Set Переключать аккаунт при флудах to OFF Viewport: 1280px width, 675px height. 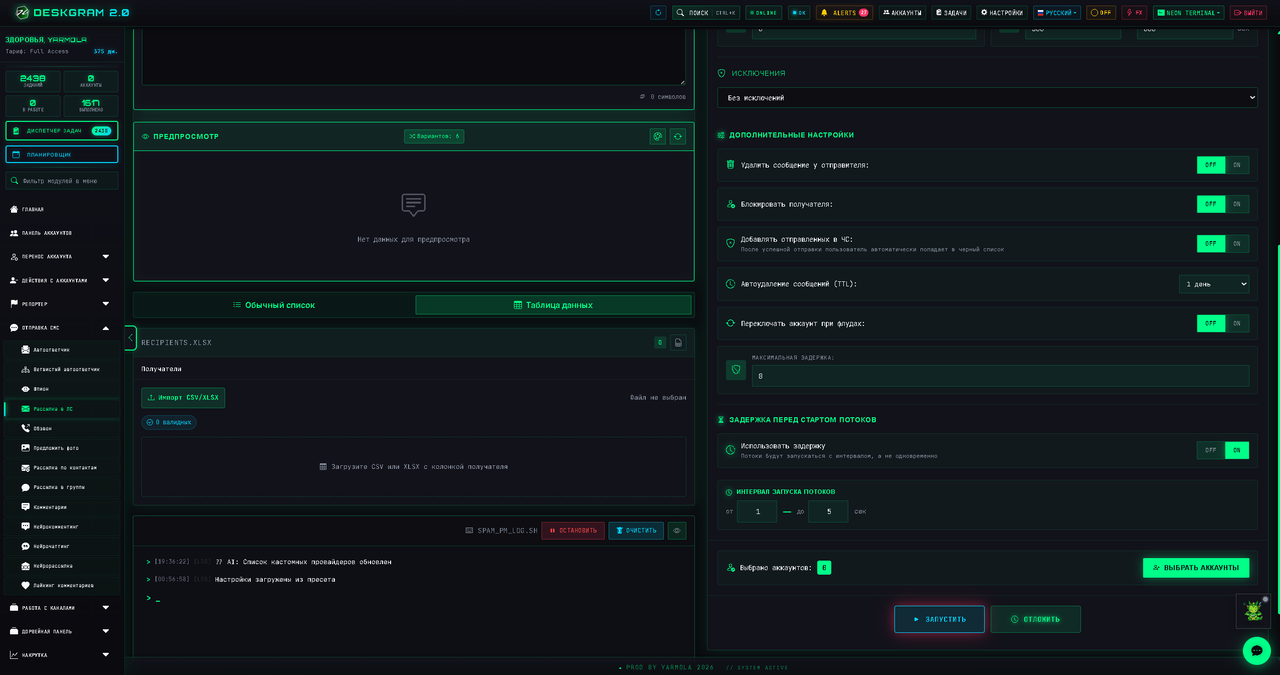(x=1211, y=323)
